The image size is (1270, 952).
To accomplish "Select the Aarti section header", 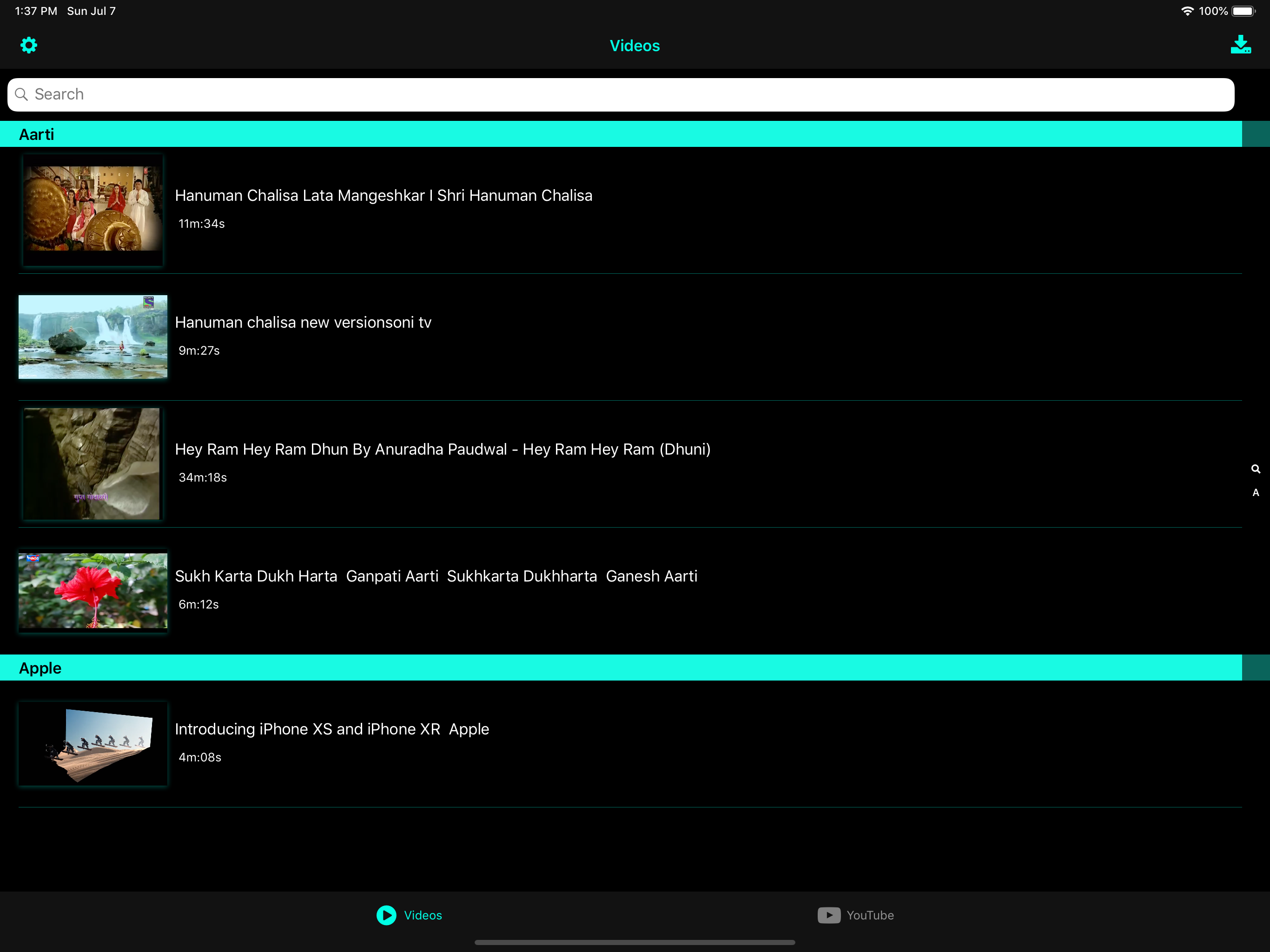I will pos(621,134).
